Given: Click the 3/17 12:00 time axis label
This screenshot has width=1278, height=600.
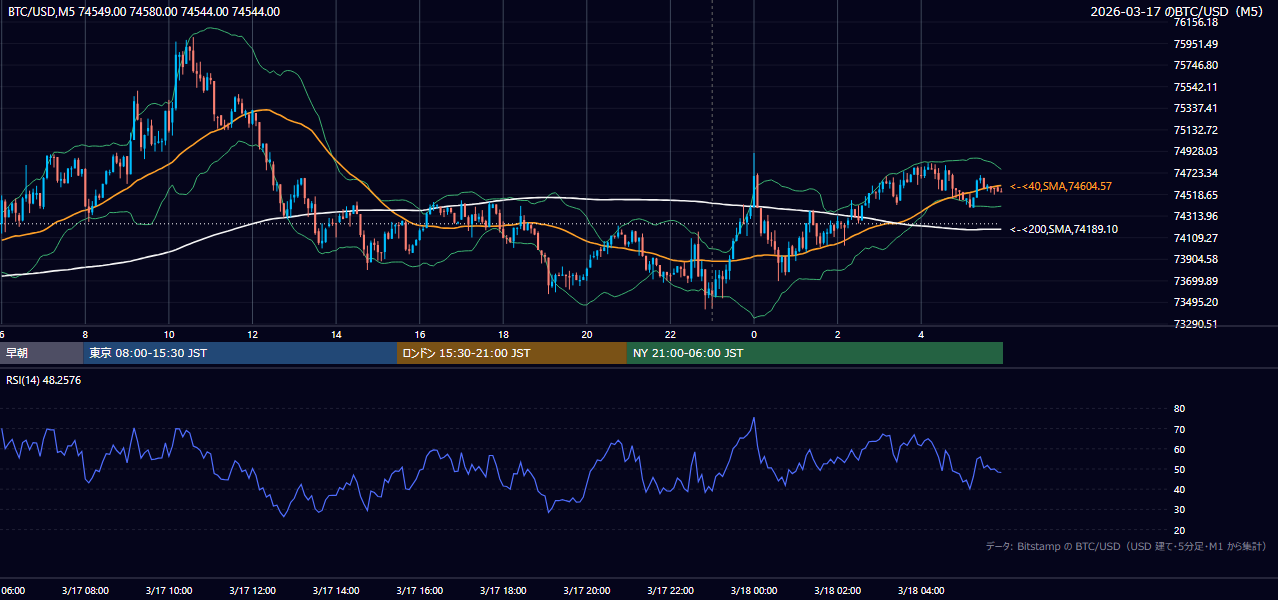Looking at the screenshot, I should [252, 591].
